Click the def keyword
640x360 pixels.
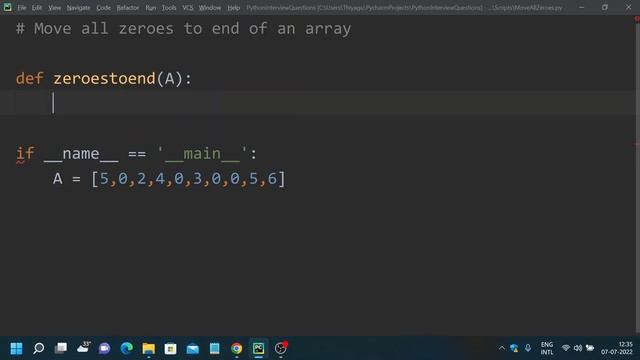(29, 78)
